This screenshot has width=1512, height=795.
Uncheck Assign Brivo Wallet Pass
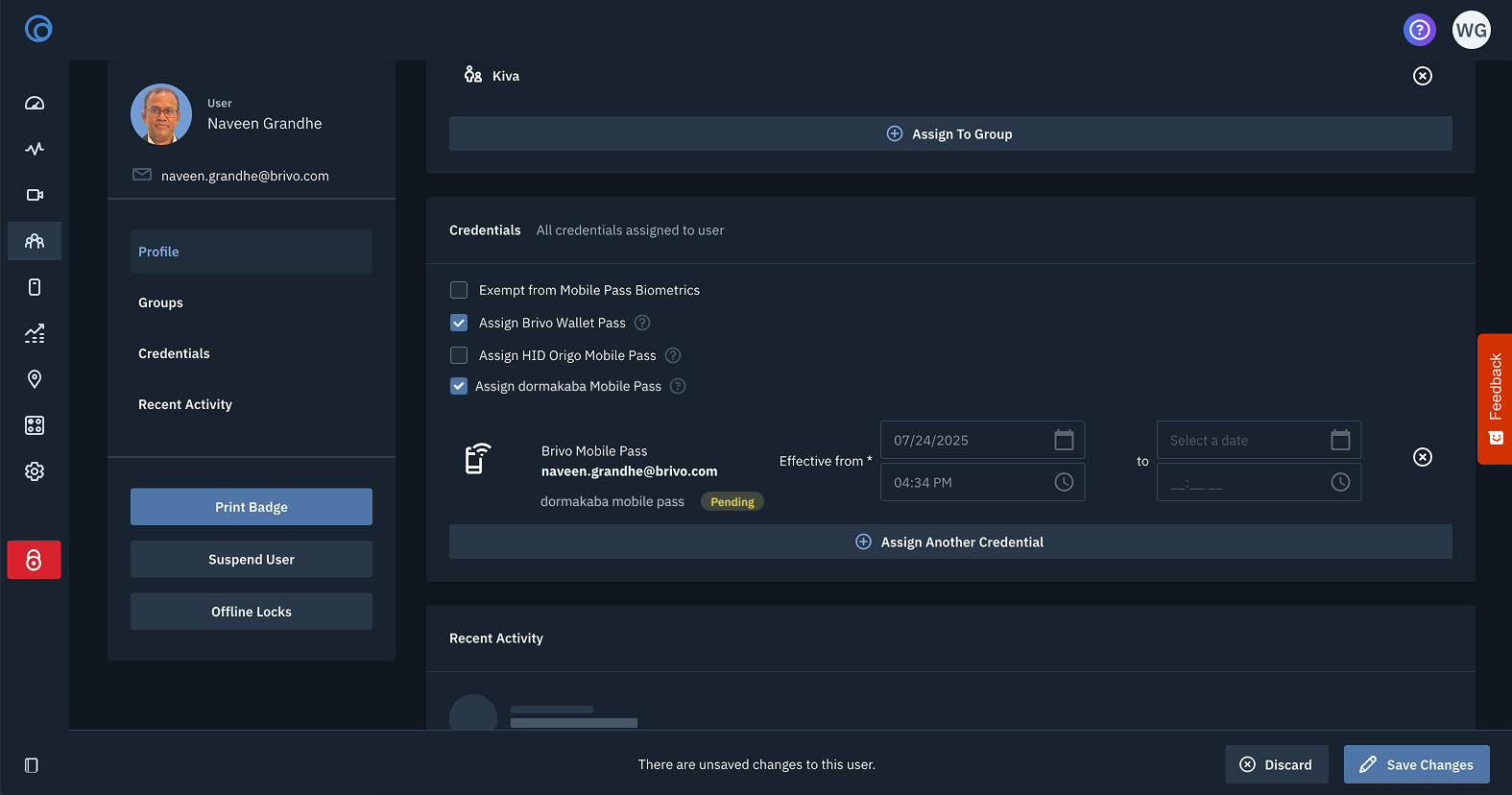[459, 323]
